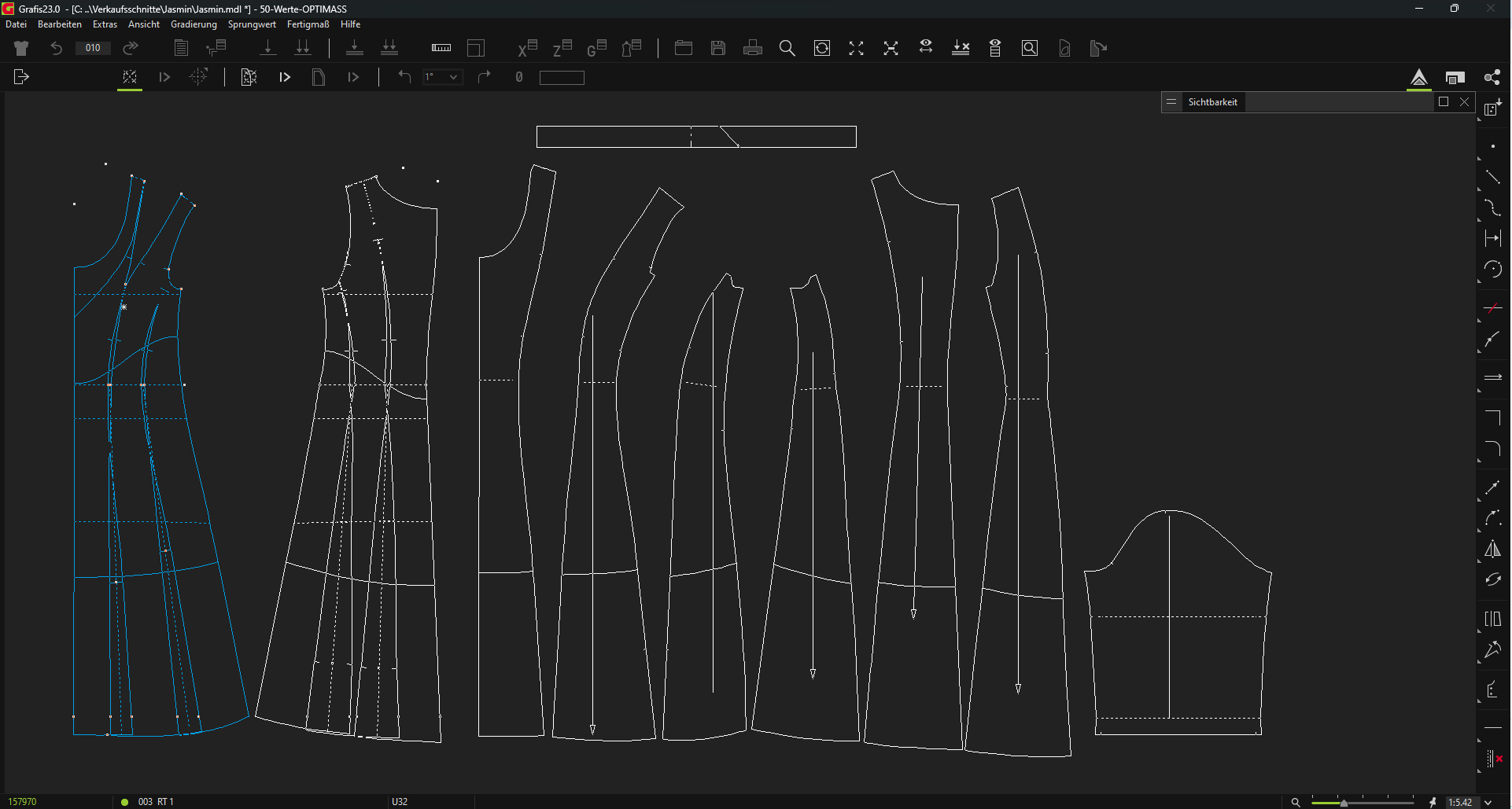Select the line drawing tool

1492,178
